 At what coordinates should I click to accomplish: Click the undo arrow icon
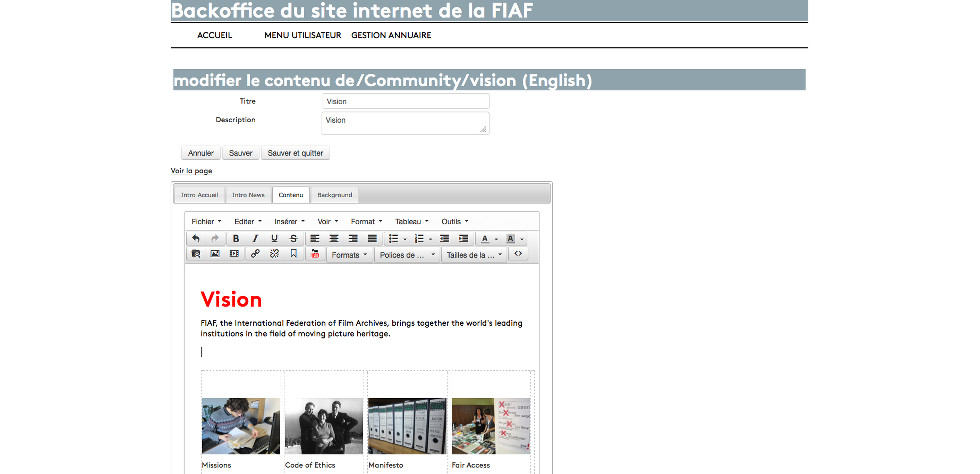point(196,239)
